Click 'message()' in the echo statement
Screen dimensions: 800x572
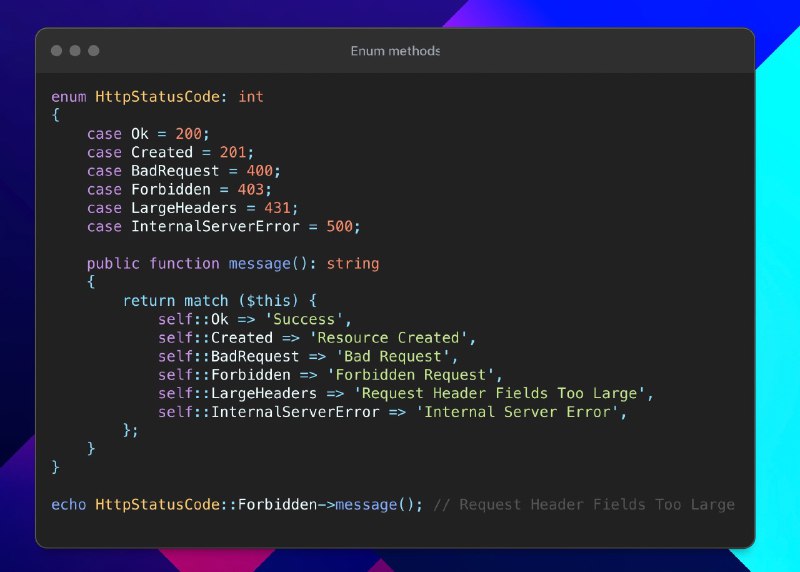coord(374,505)
